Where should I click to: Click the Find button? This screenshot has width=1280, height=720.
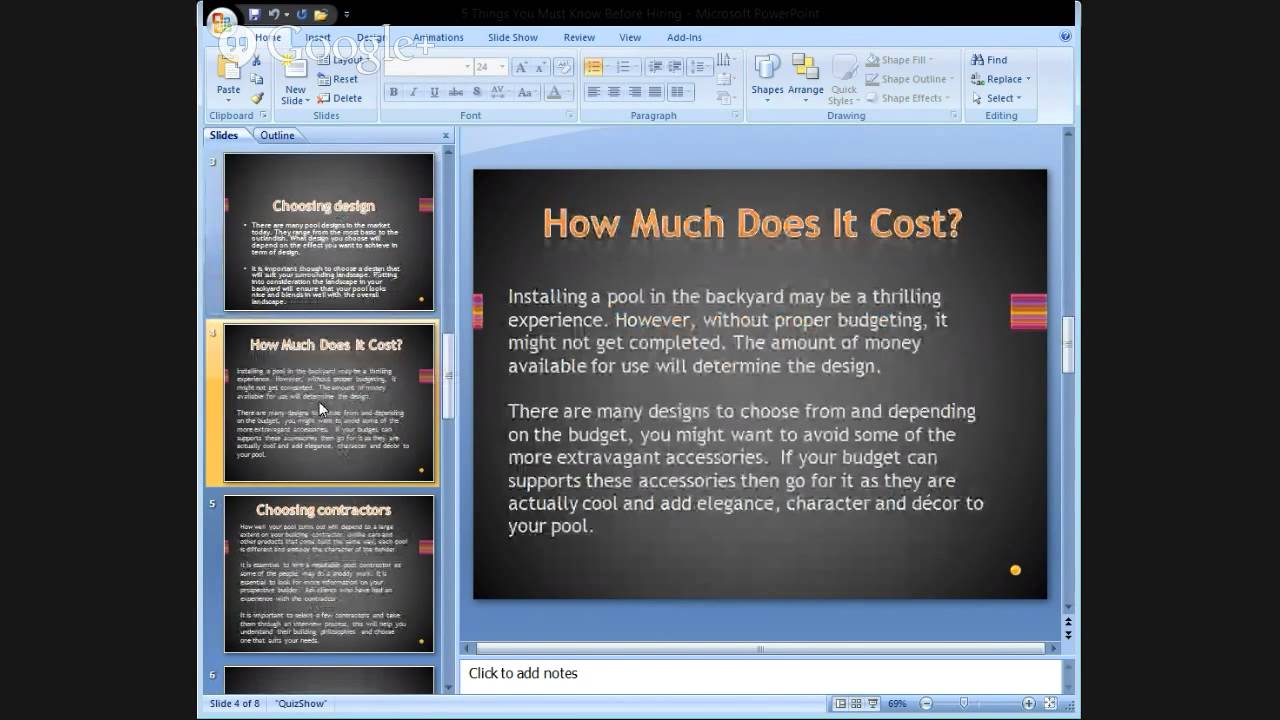click(989, 60)
